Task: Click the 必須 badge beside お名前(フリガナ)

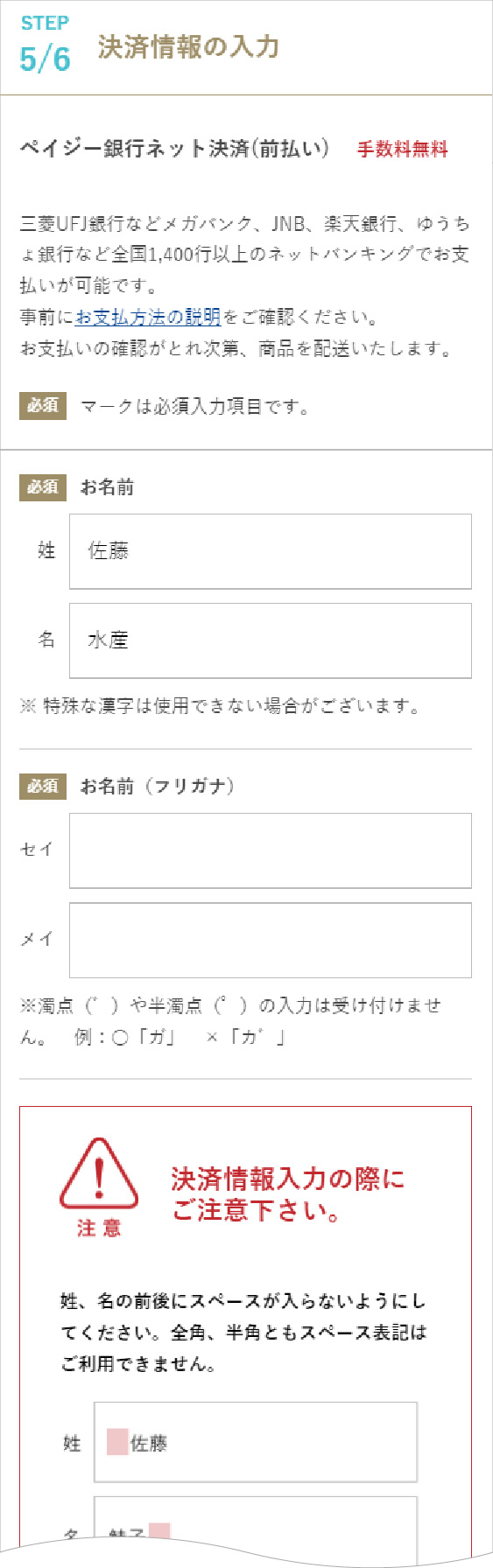Action: coord(42,787)
